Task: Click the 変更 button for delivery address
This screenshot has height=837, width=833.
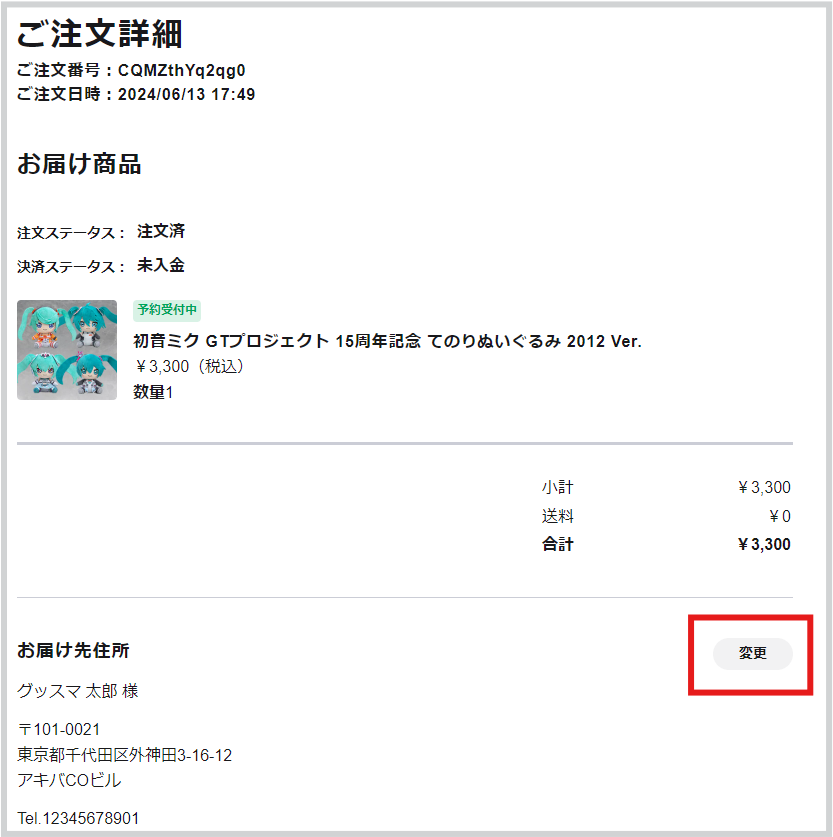Action: pyautogui.click(x=752, y=653)
